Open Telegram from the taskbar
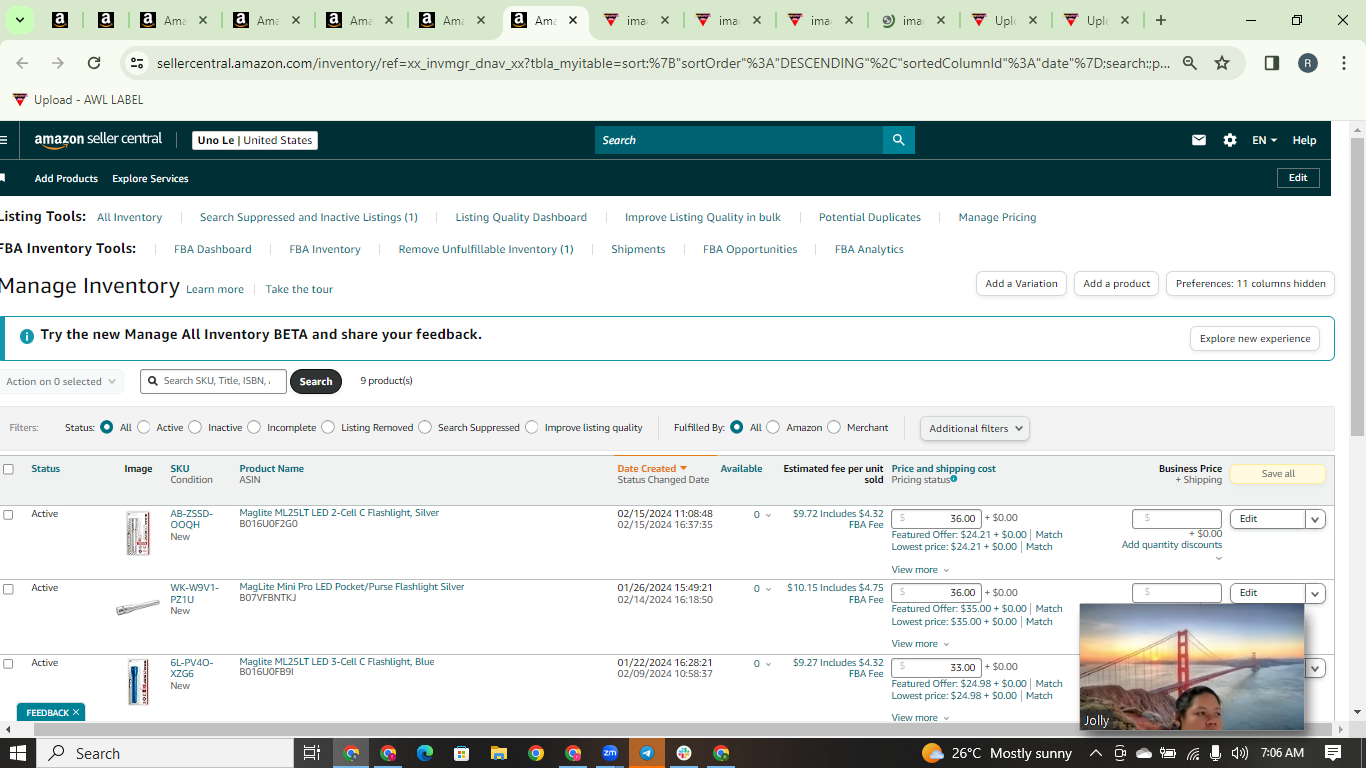 (647, 753)
